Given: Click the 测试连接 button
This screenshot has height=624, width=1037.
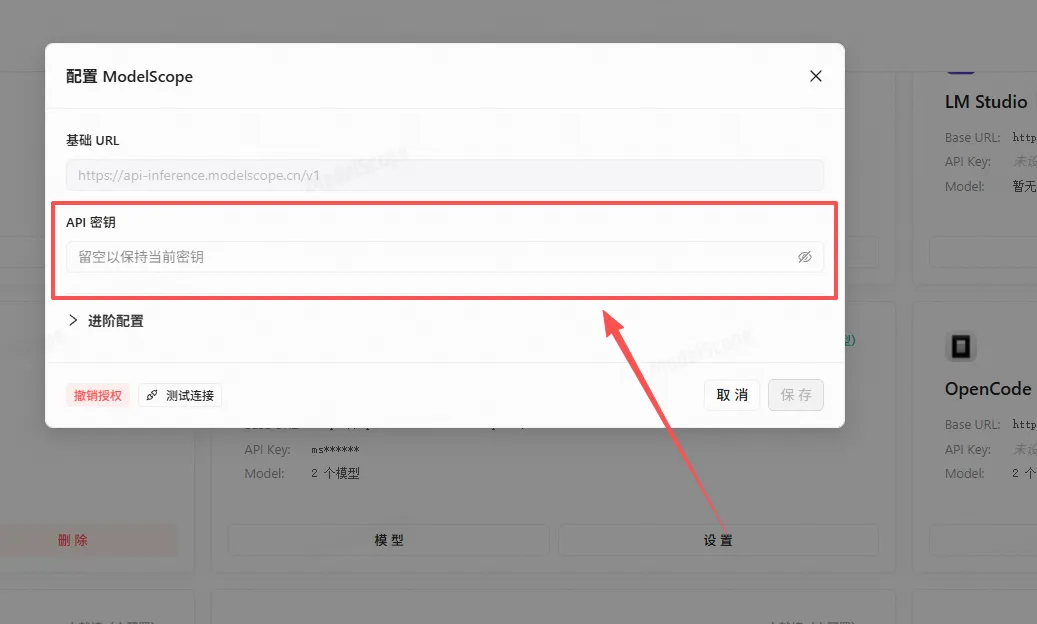Looking at the screenshot, I should [180, 395].
